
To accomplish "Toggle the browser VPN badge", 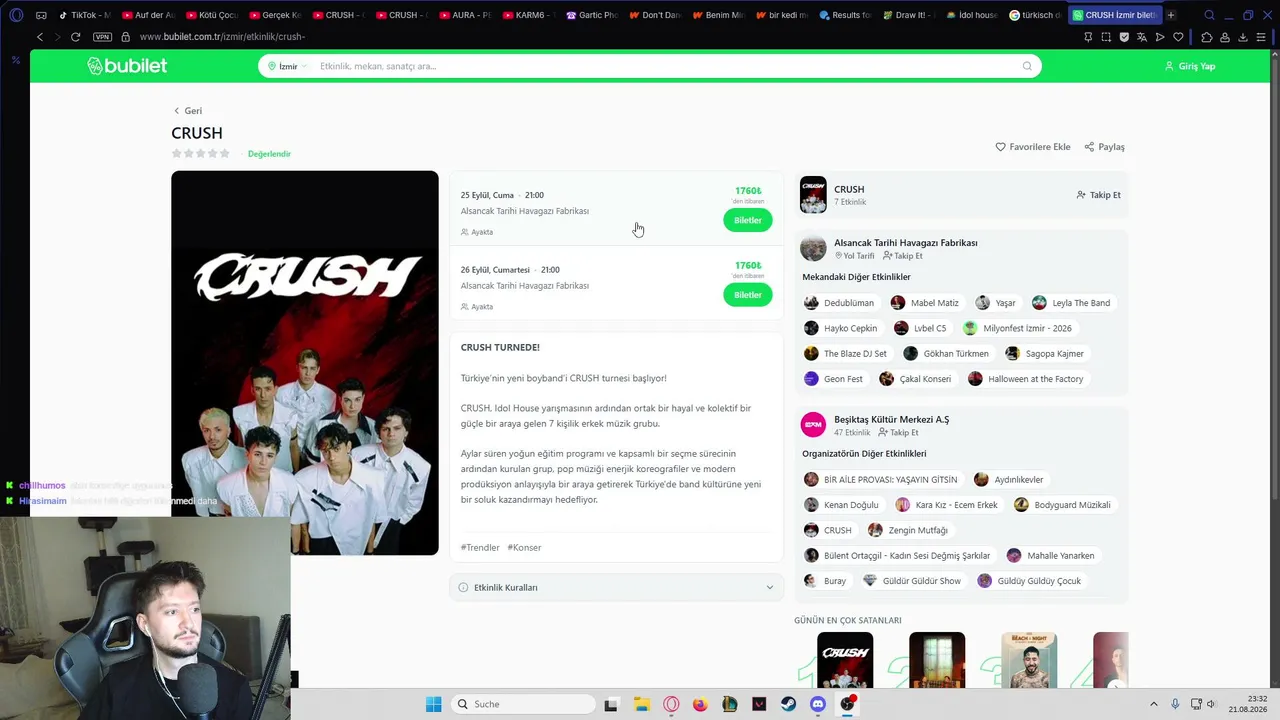I will click(102, 37).
